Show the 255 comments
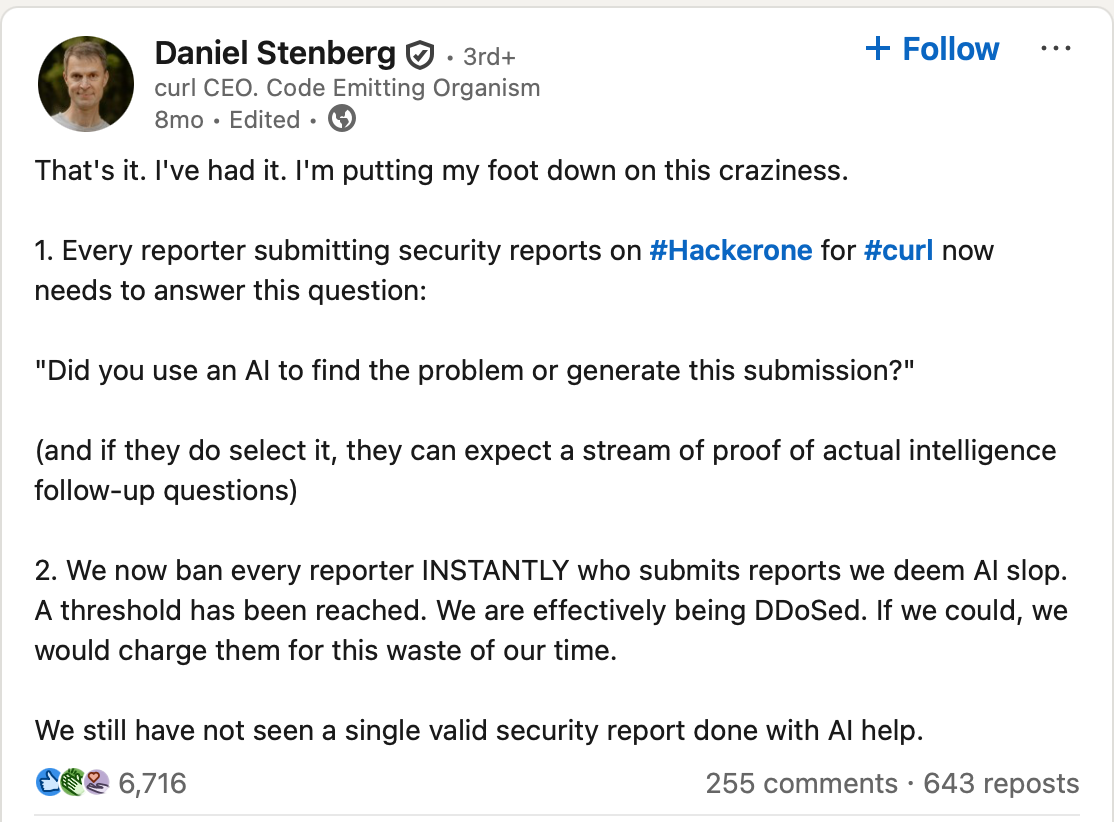1114x822 pixels. click(x=801, y=783)
